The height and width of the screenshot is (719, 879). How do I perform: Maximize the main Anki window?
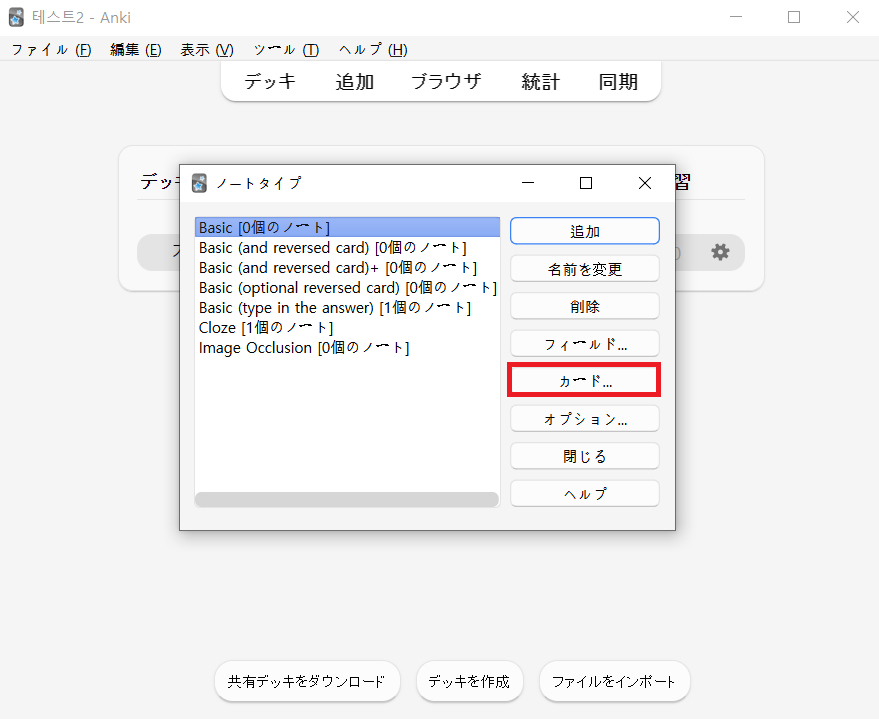pos(794,17)
